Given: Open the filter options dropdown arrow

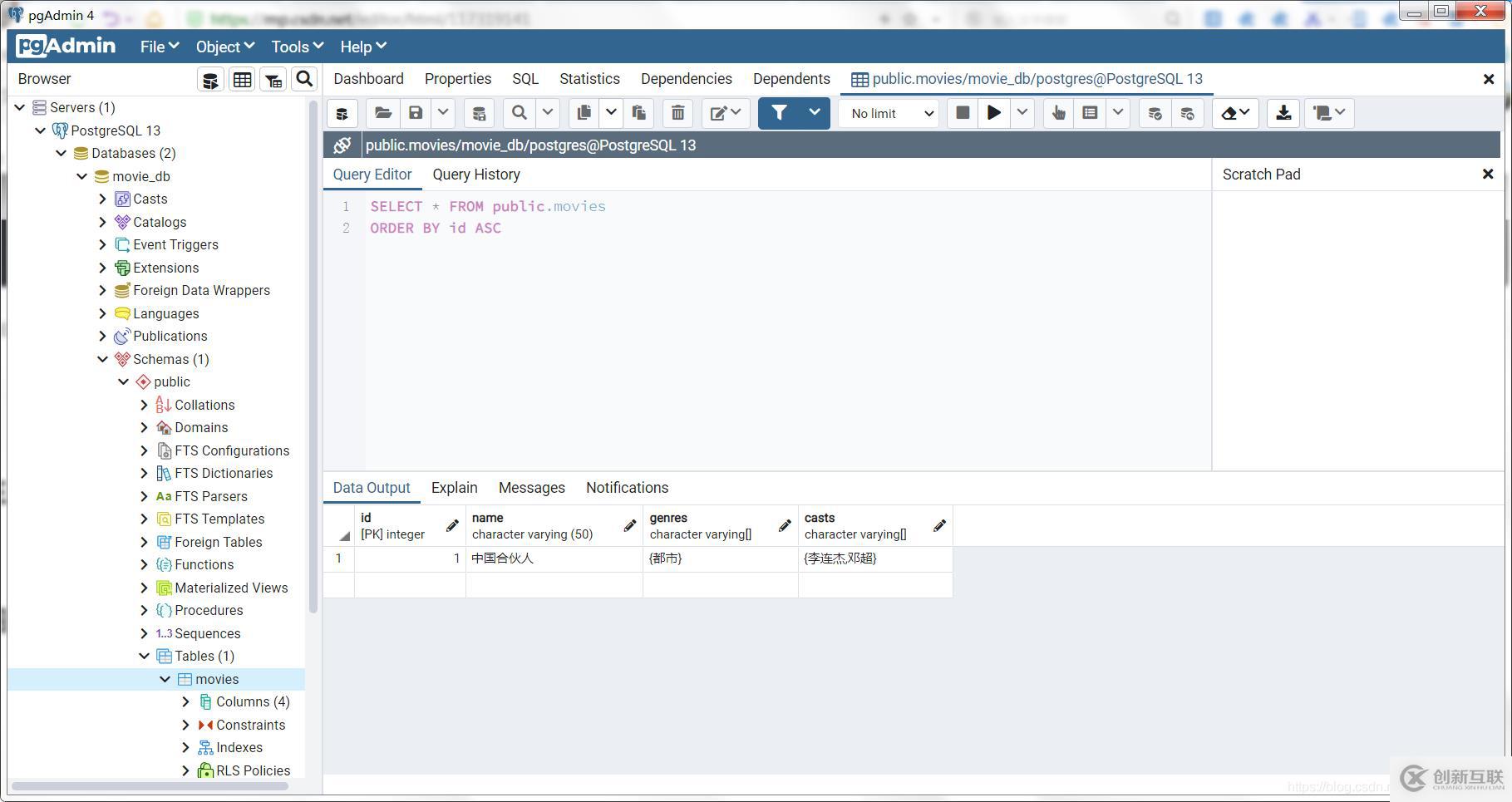Looking at the screenshot, I should 815,113.
